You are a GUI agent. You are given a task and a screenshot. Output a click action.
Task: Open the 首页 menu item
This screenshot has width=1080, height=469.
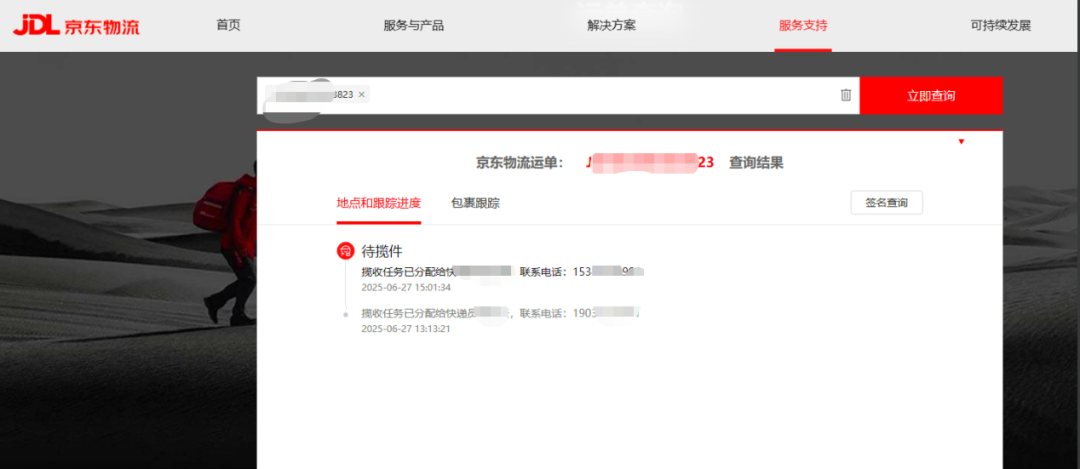tap(229, 25)
